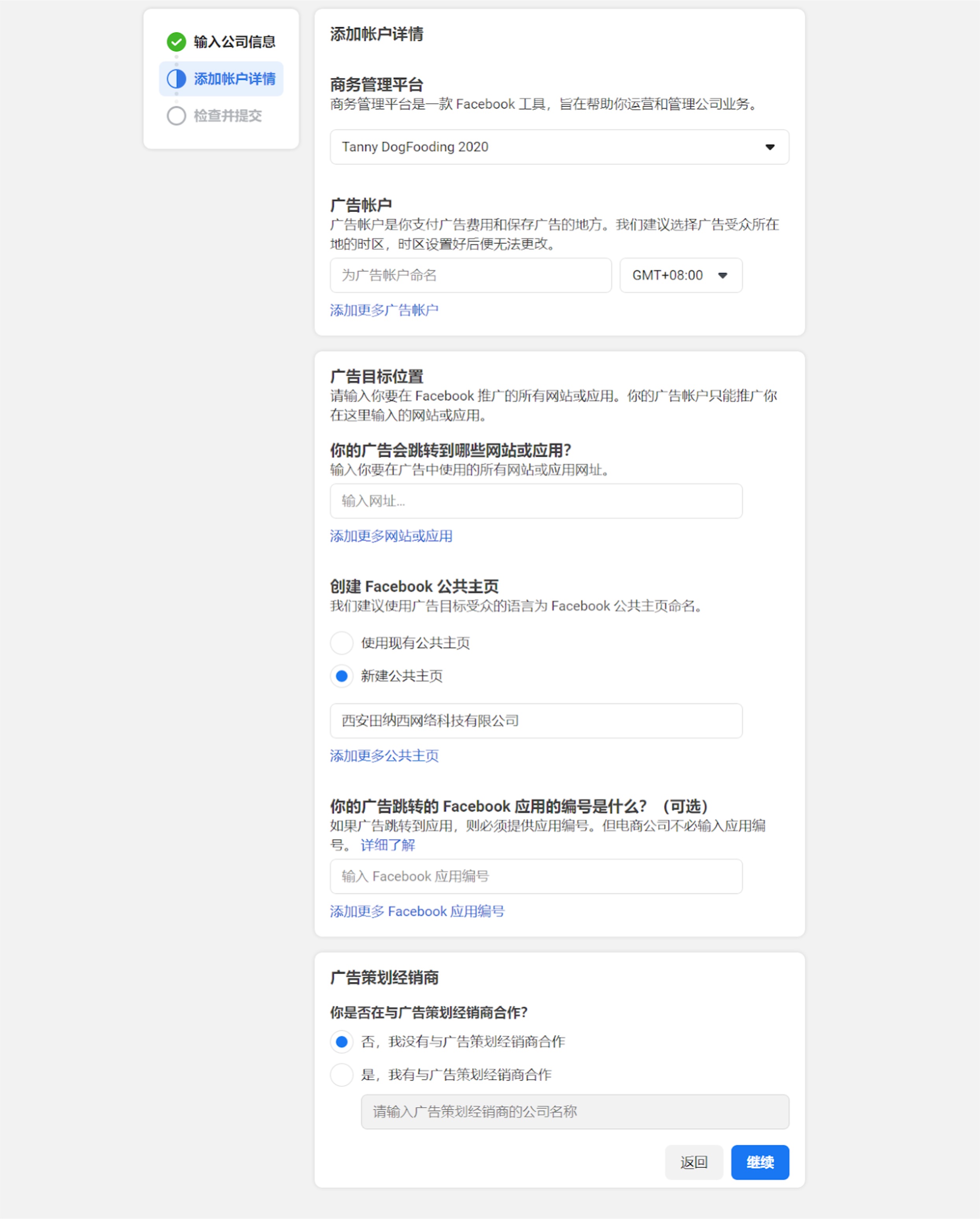Click the page name field containing 西安田纳西网络科技有限公司

click(536, 721)
